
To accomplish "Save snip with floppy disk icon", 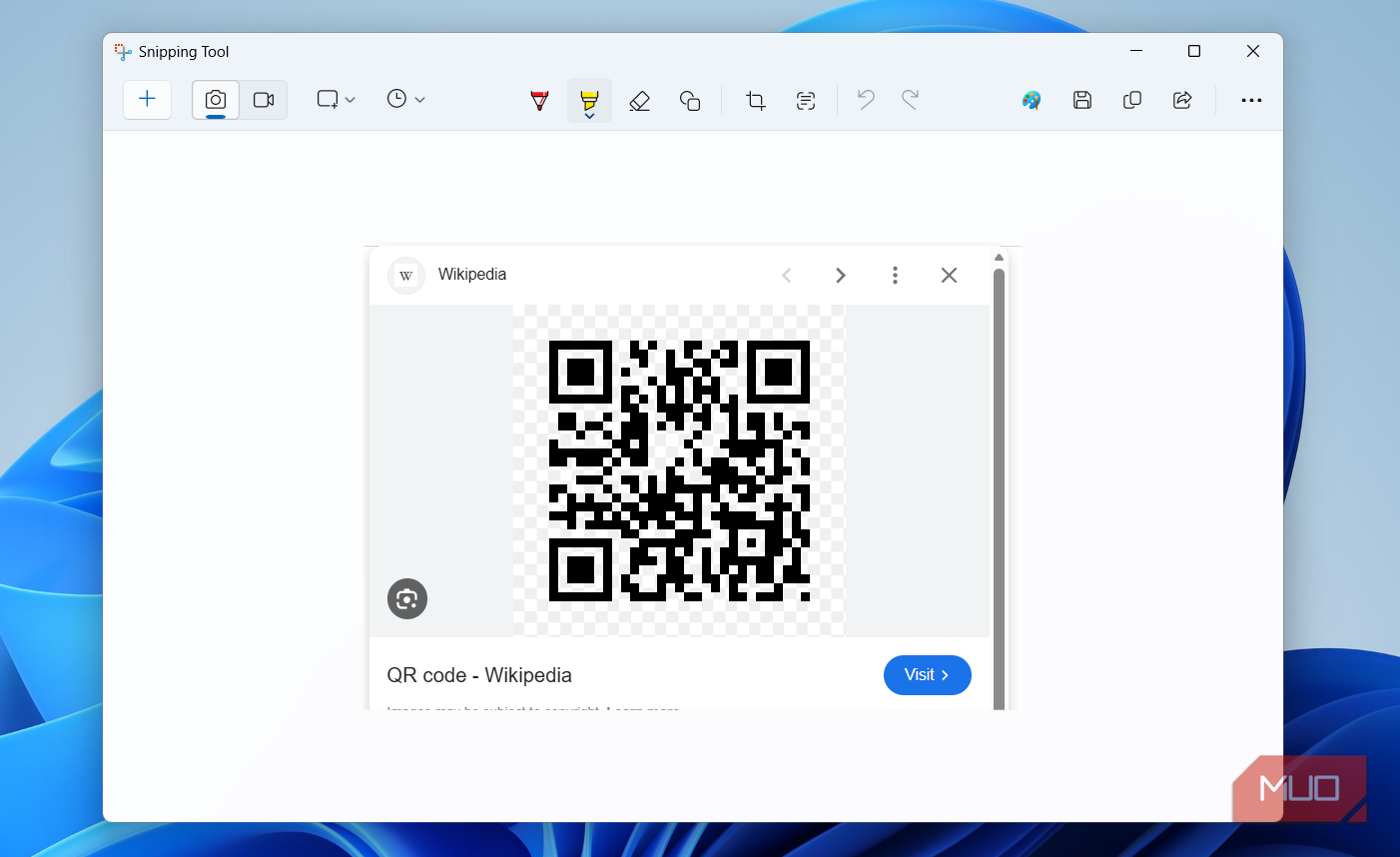I will [1082, 100].
